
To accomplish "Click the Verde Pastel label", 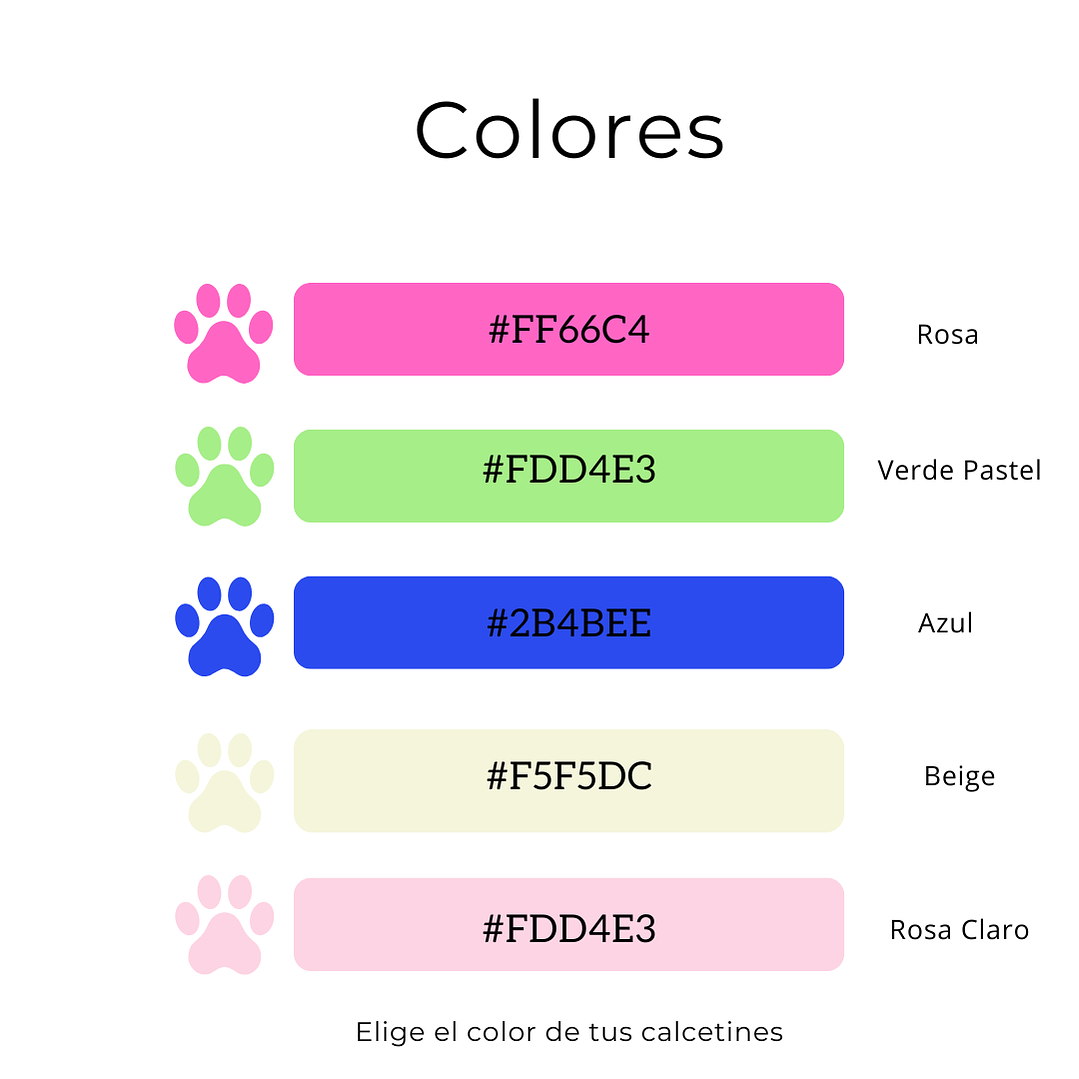I will point(959,470).
